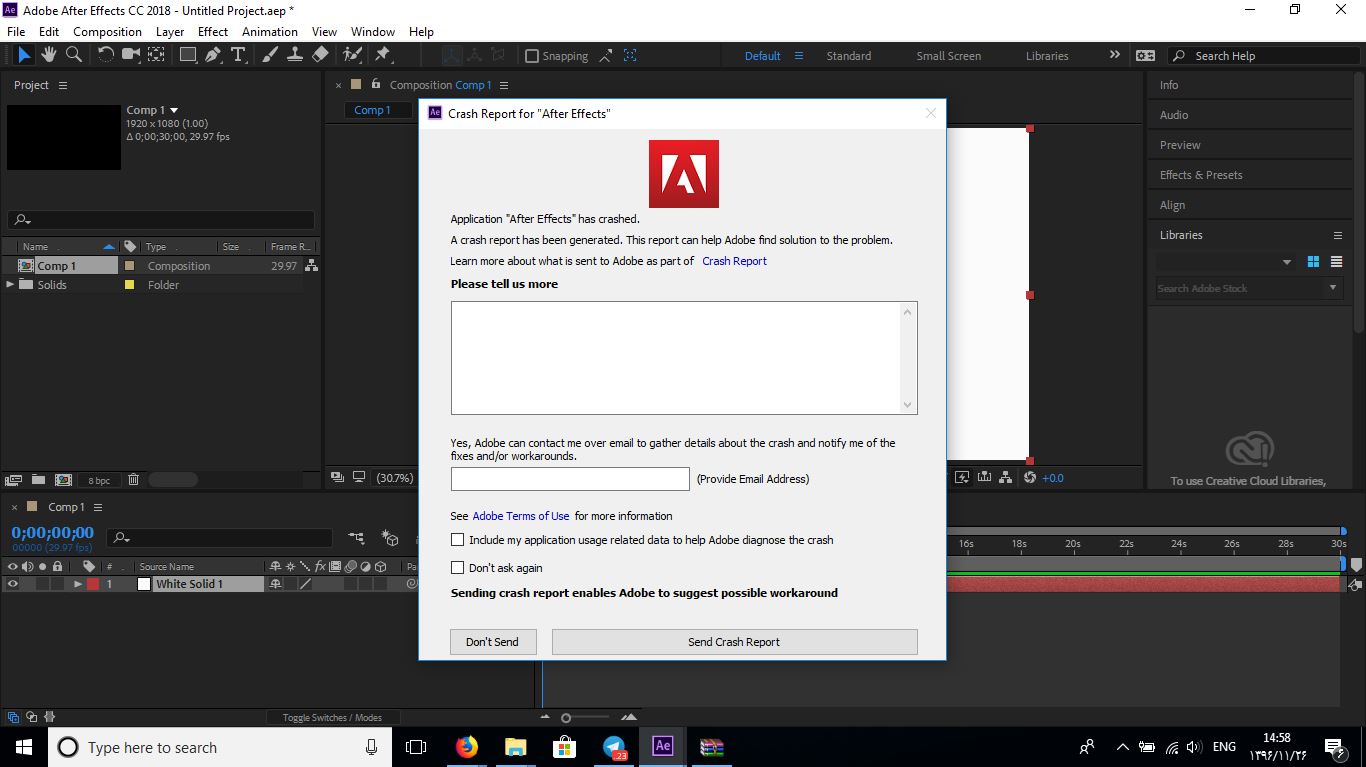The width and height of the screenshot is (1366, 767).
Task: Create a new folder in Project panel
Action: [x=39, y=480]
